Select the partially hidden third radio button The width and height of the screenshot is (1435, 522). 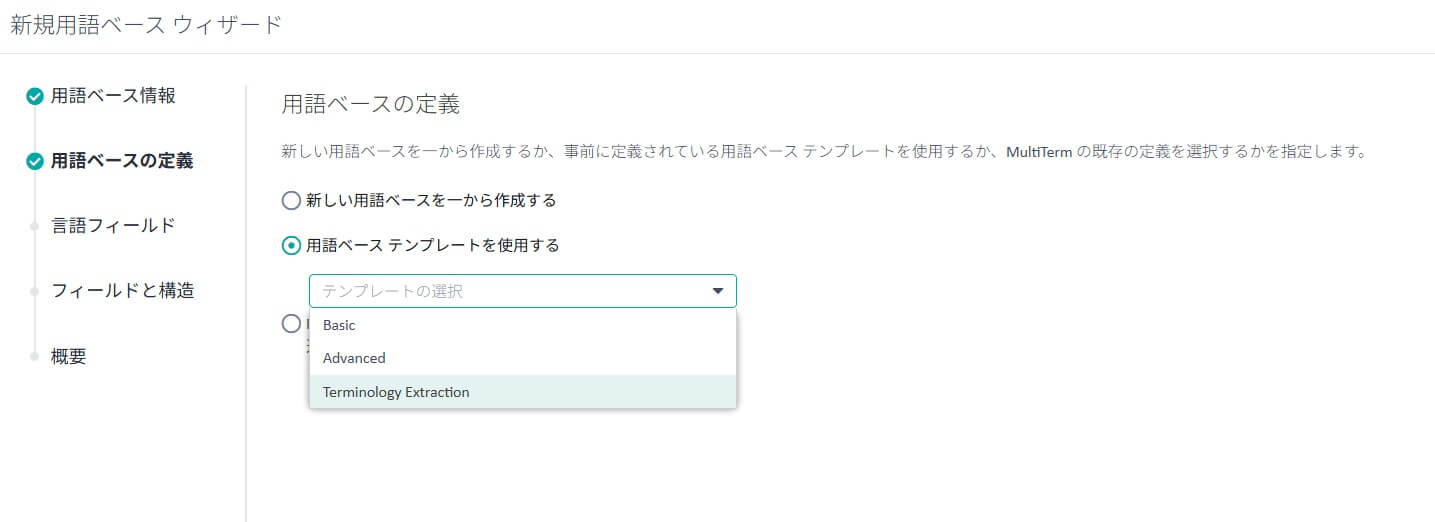291,323
